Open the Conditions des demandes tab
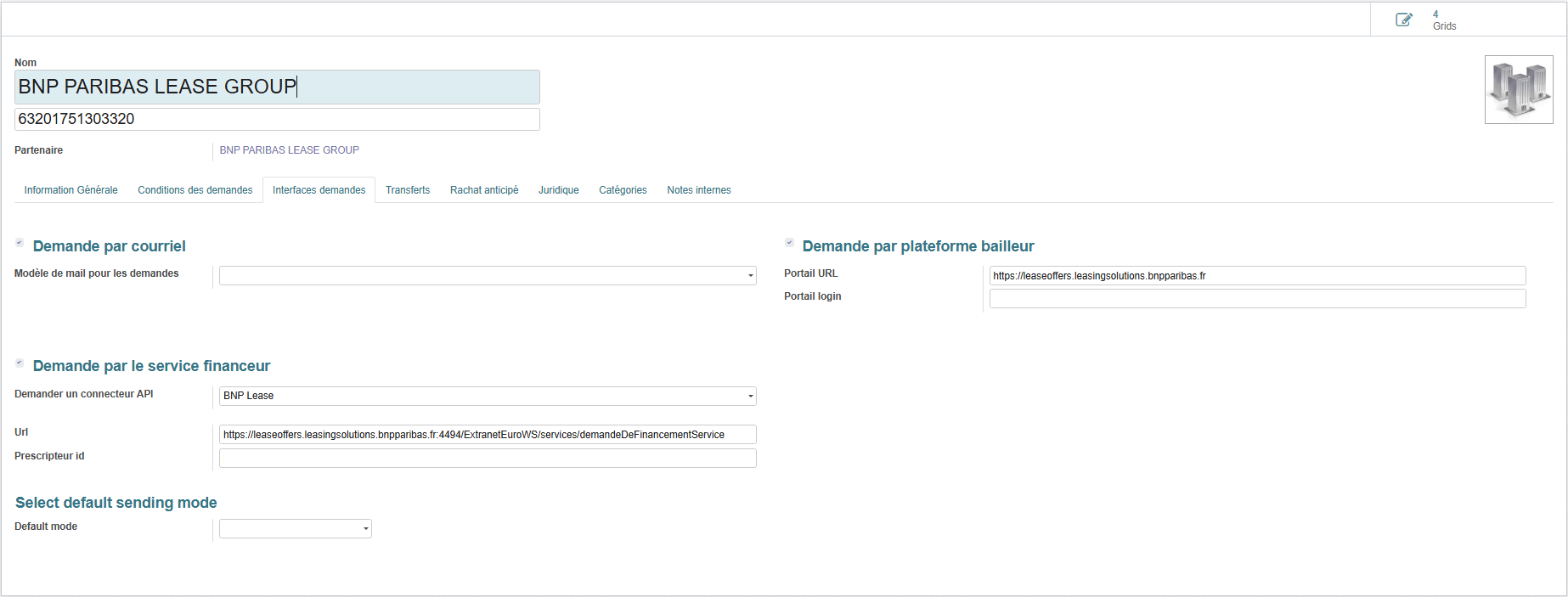 pyautogui.click(x=195, y=190)
